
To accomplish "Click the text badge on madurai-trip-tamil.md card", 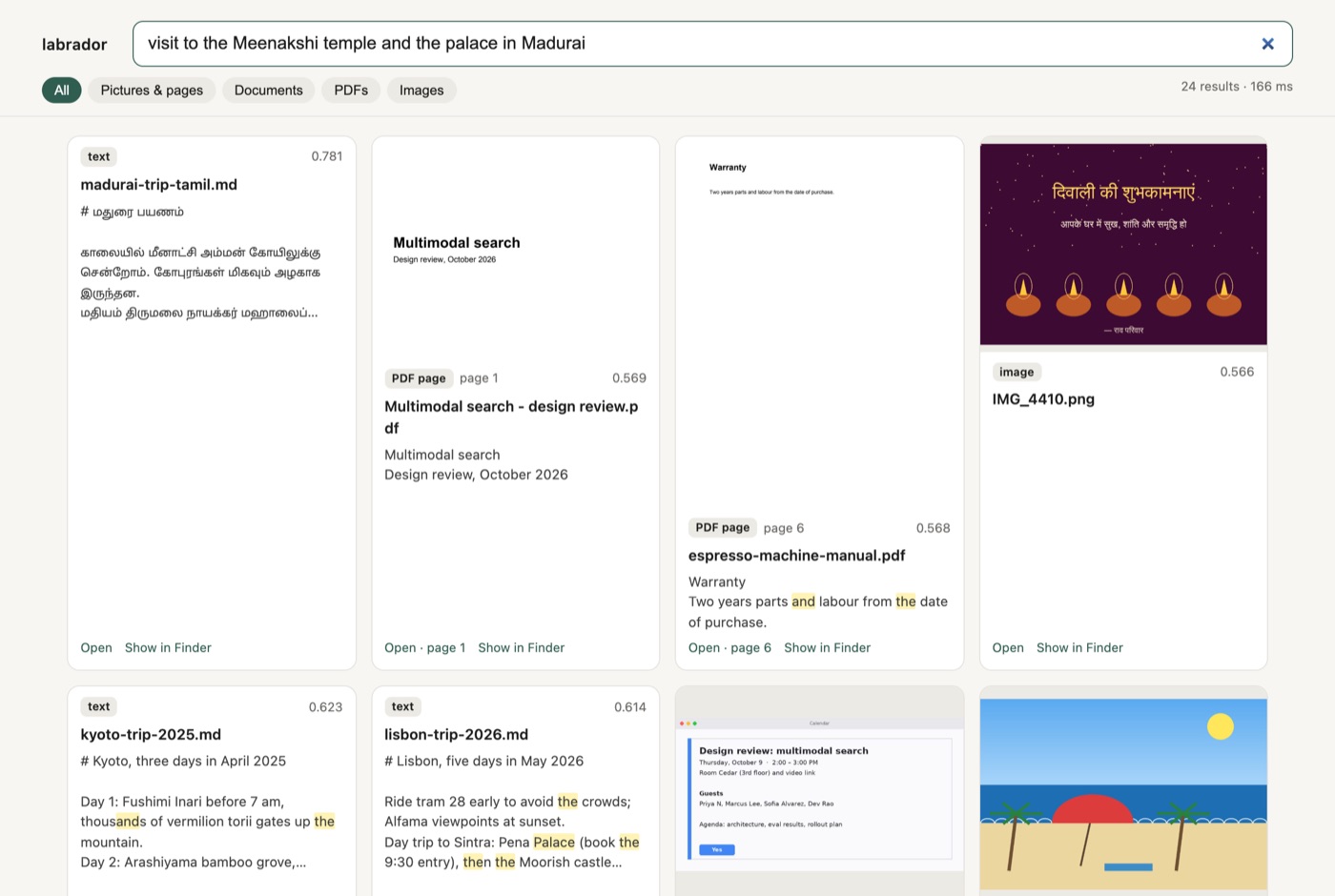I will click(99, 157).
